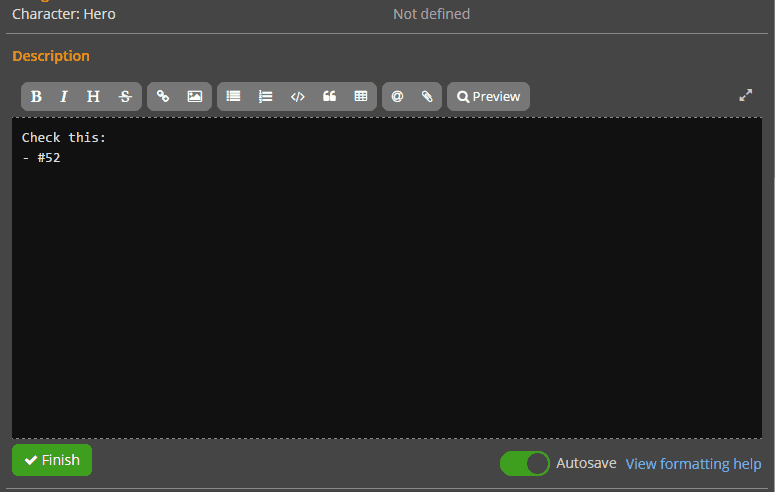Click the 'Not defined' value for Character: Hero

tap(431, 14)
